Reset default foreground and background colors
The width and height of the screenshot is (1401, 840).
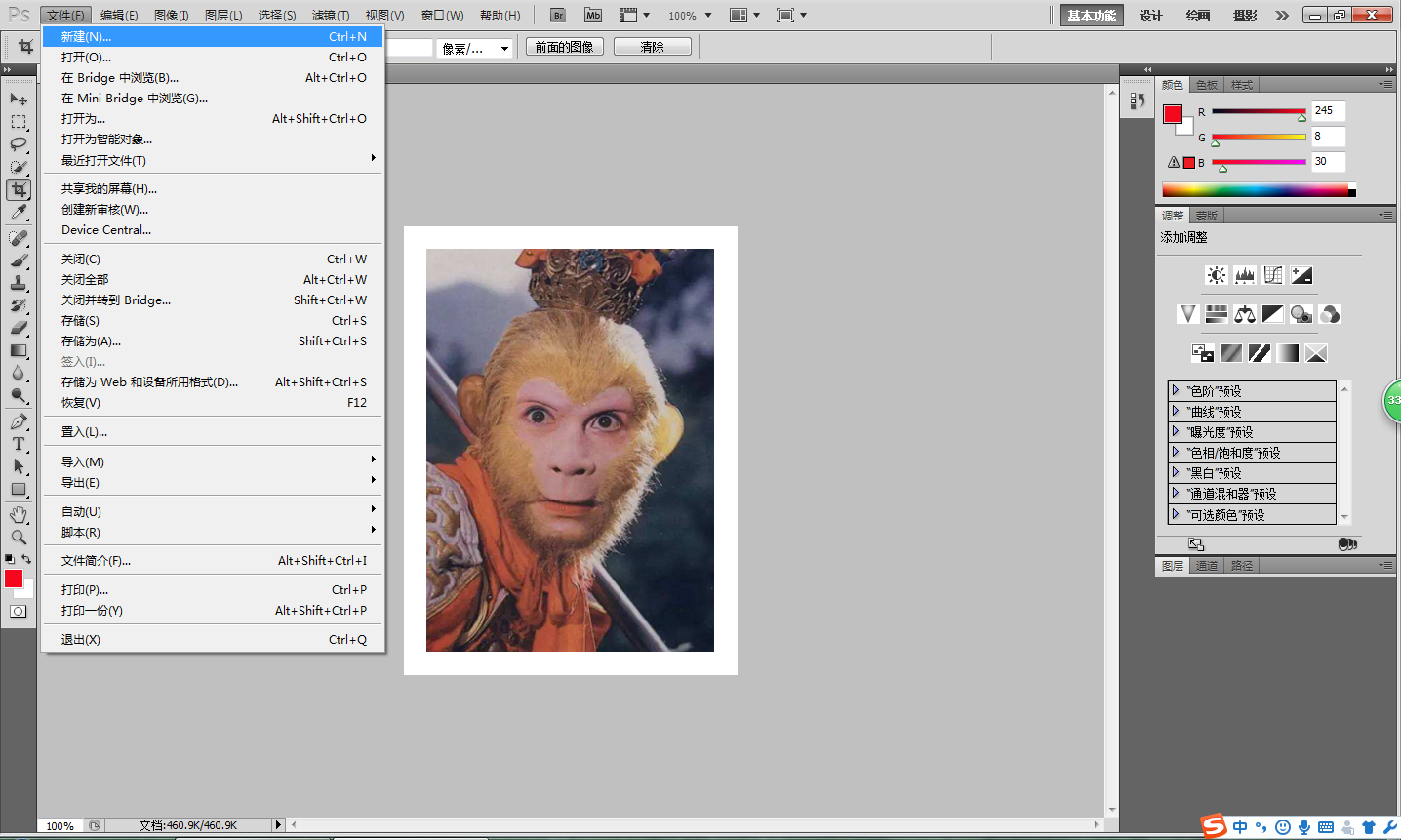[9, 559]
